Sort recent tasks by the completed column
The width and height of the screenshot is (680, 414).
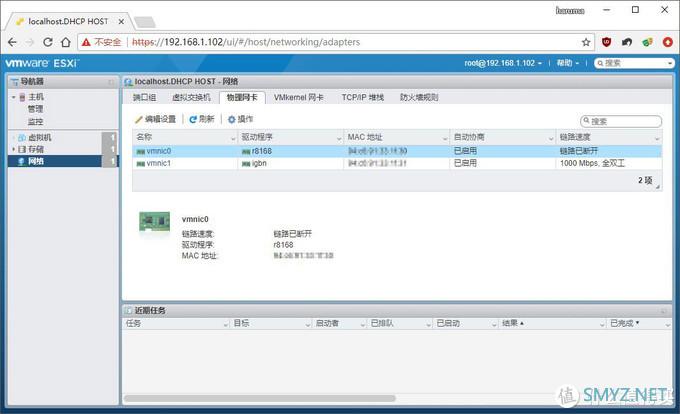[622, 323]
